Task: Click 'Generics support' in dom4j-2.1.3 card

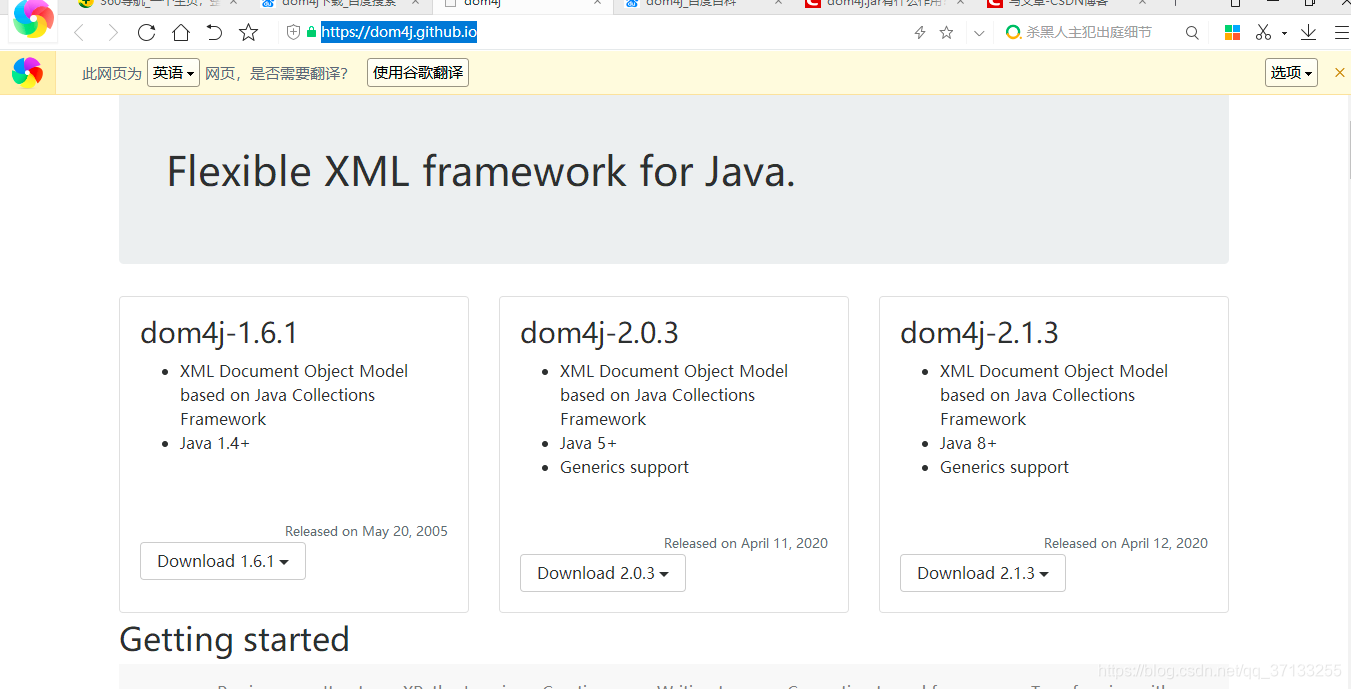Action: 1004,467
